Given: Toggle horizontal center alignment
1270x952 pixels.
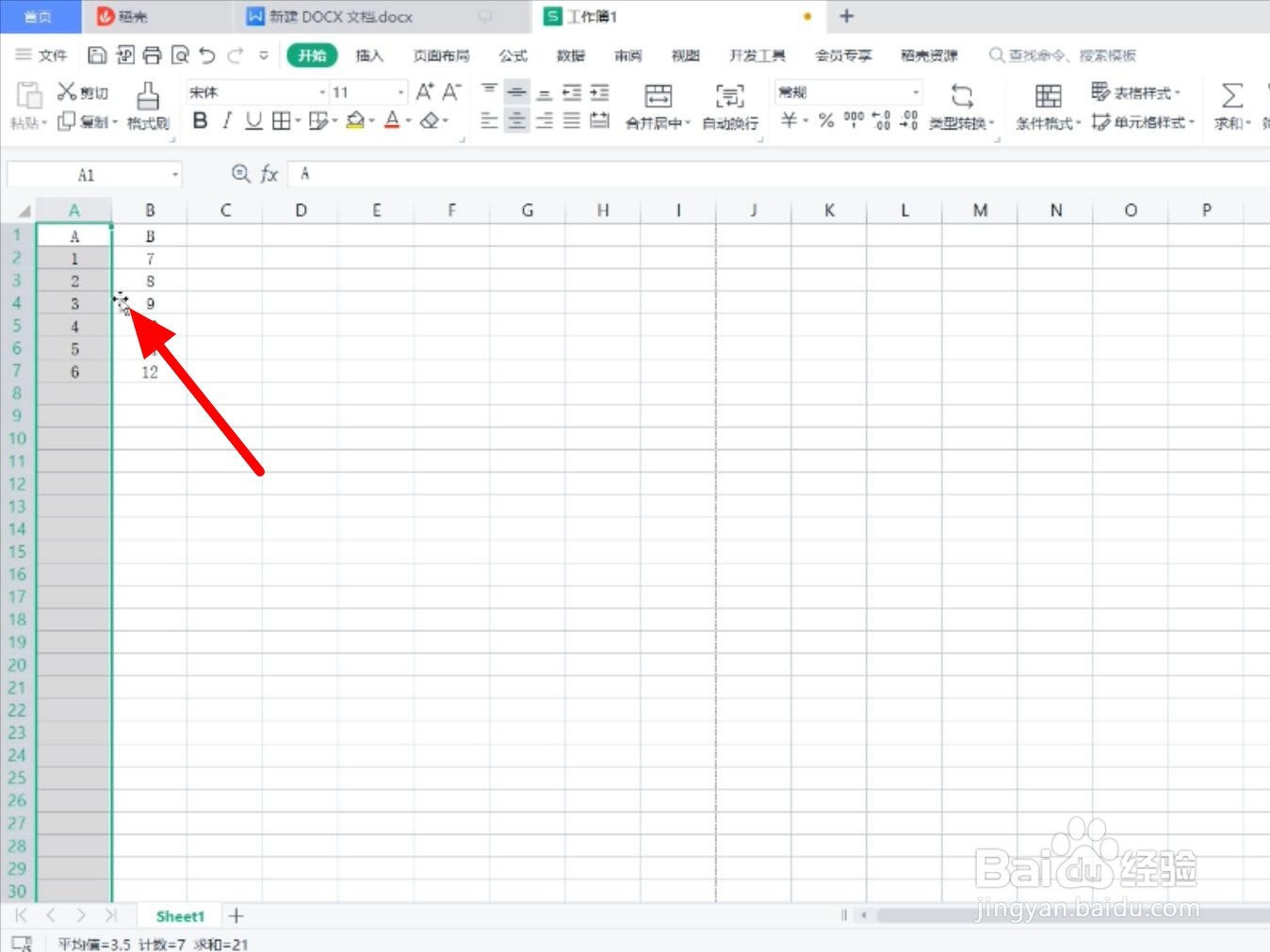Looking at the screenshot, I should point(516,121).
